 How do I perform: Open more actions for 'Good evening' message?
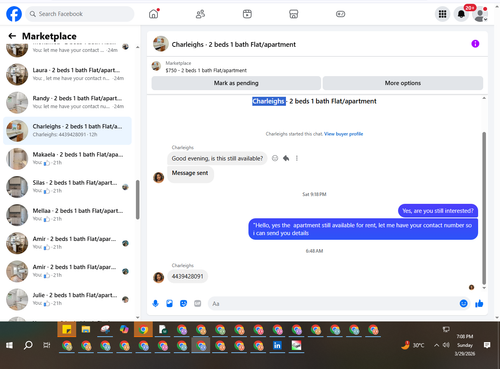tap(297, 158)
